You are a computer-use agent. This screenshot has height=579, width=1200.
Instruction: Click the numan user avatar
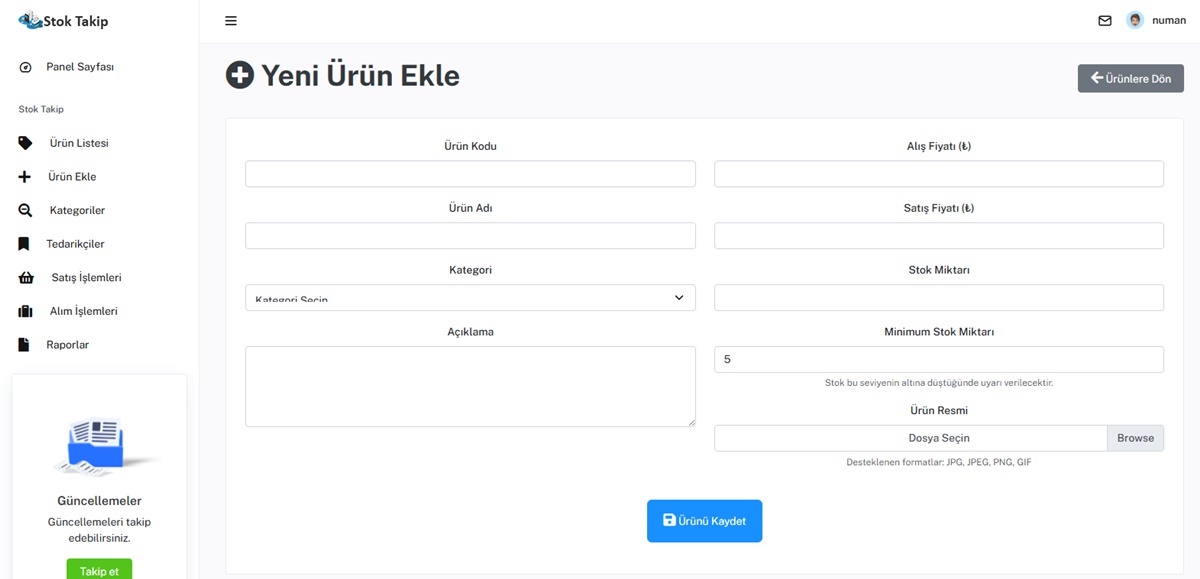tap(1135, 21)
